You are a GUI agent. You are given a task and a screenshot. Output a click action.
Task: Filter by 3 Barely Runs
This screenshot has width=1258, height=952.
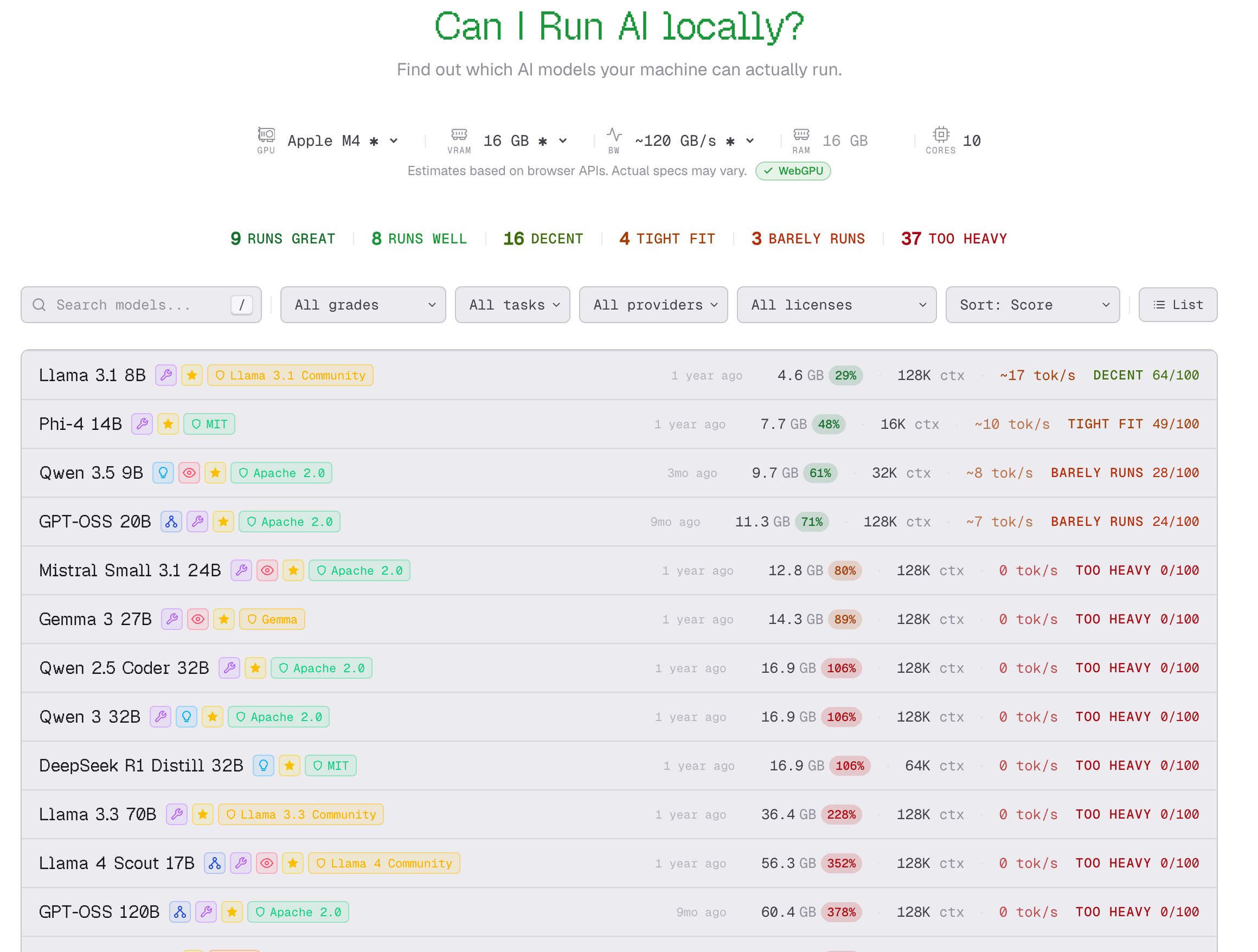point(808,239)
